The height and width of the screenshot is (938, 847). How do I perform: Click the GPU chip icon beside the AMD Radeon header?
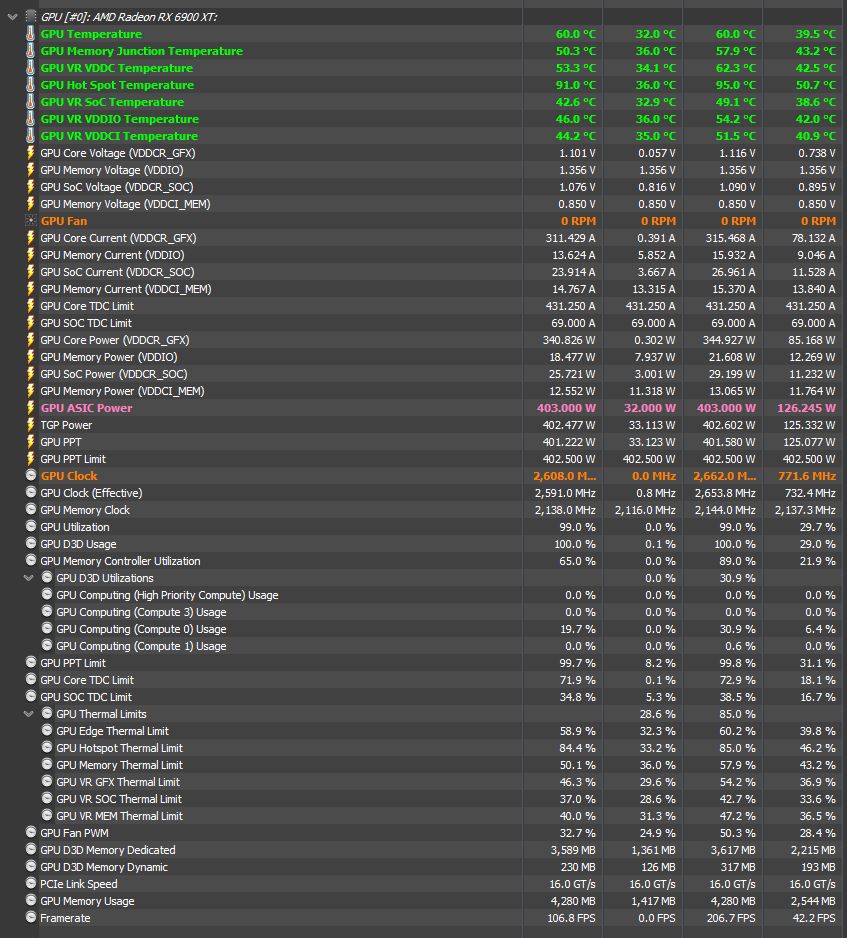point(31,17)
